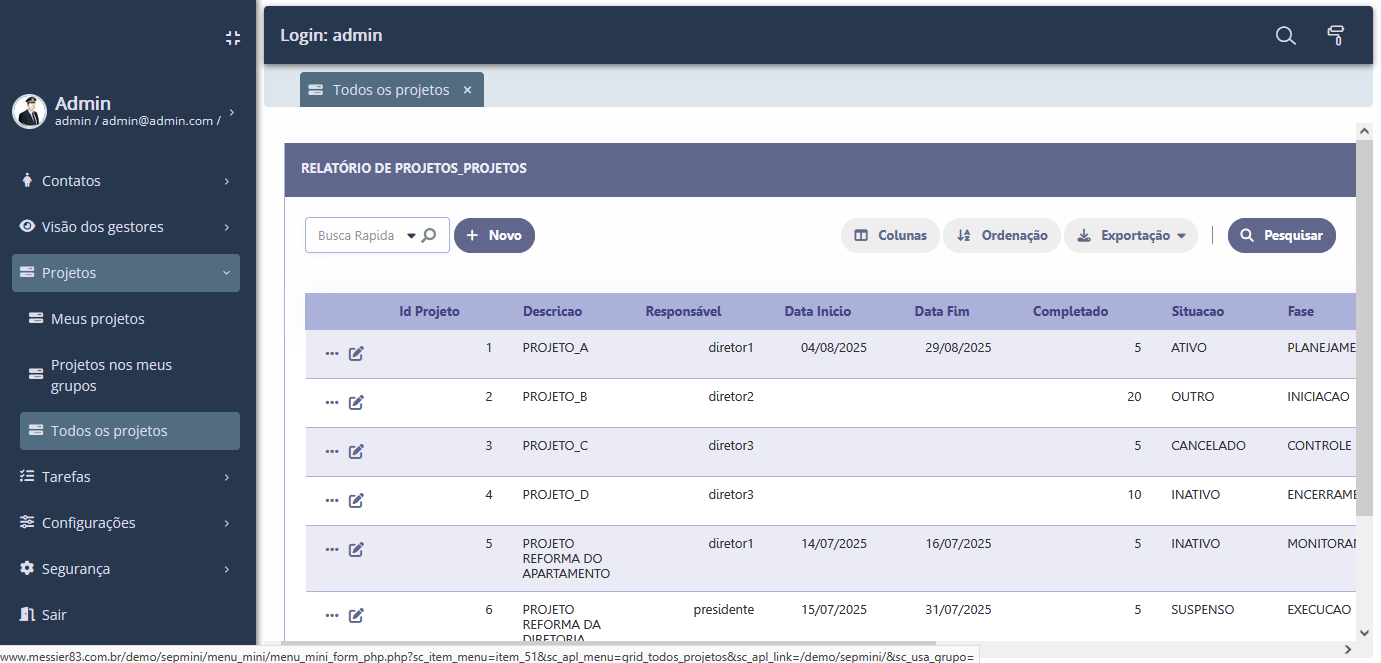Open the theme paint roller icon
The height and width of the screenshot is (663, 1381).
(1335, 36)
